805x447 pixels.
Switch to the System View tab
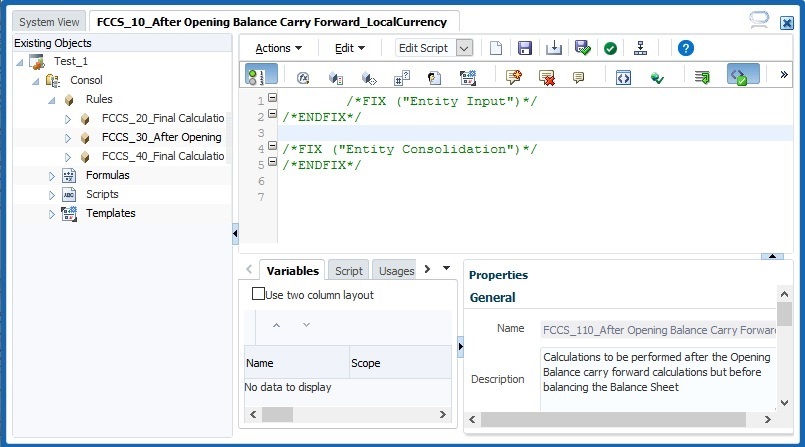click(x=49, y=22)
